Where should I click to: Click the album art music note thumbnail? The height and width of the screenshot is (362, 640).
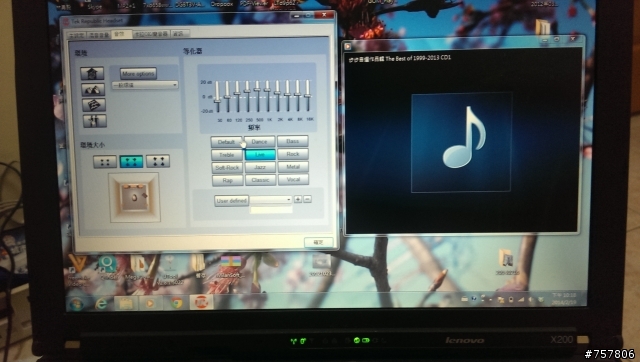[461, 142]
